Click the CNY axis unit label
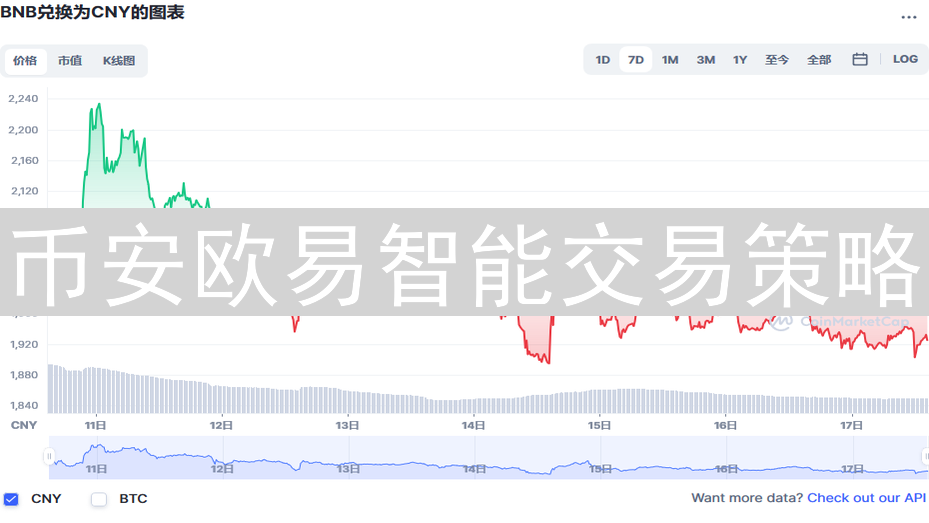This screenshot has height=523, width=929. tap(24, 425)
